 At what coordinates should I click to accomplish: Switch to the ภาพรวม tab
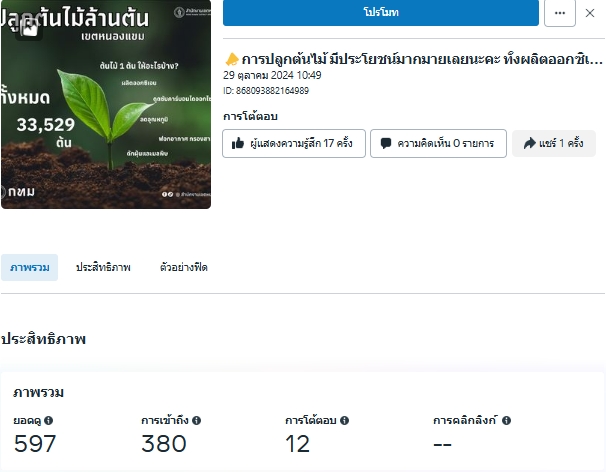tap(29, 268)
